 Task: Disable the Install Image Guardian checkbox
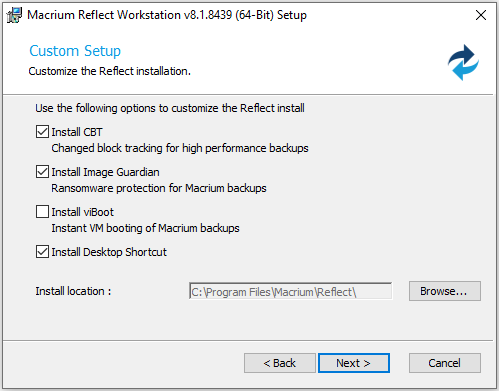(42, 172)
